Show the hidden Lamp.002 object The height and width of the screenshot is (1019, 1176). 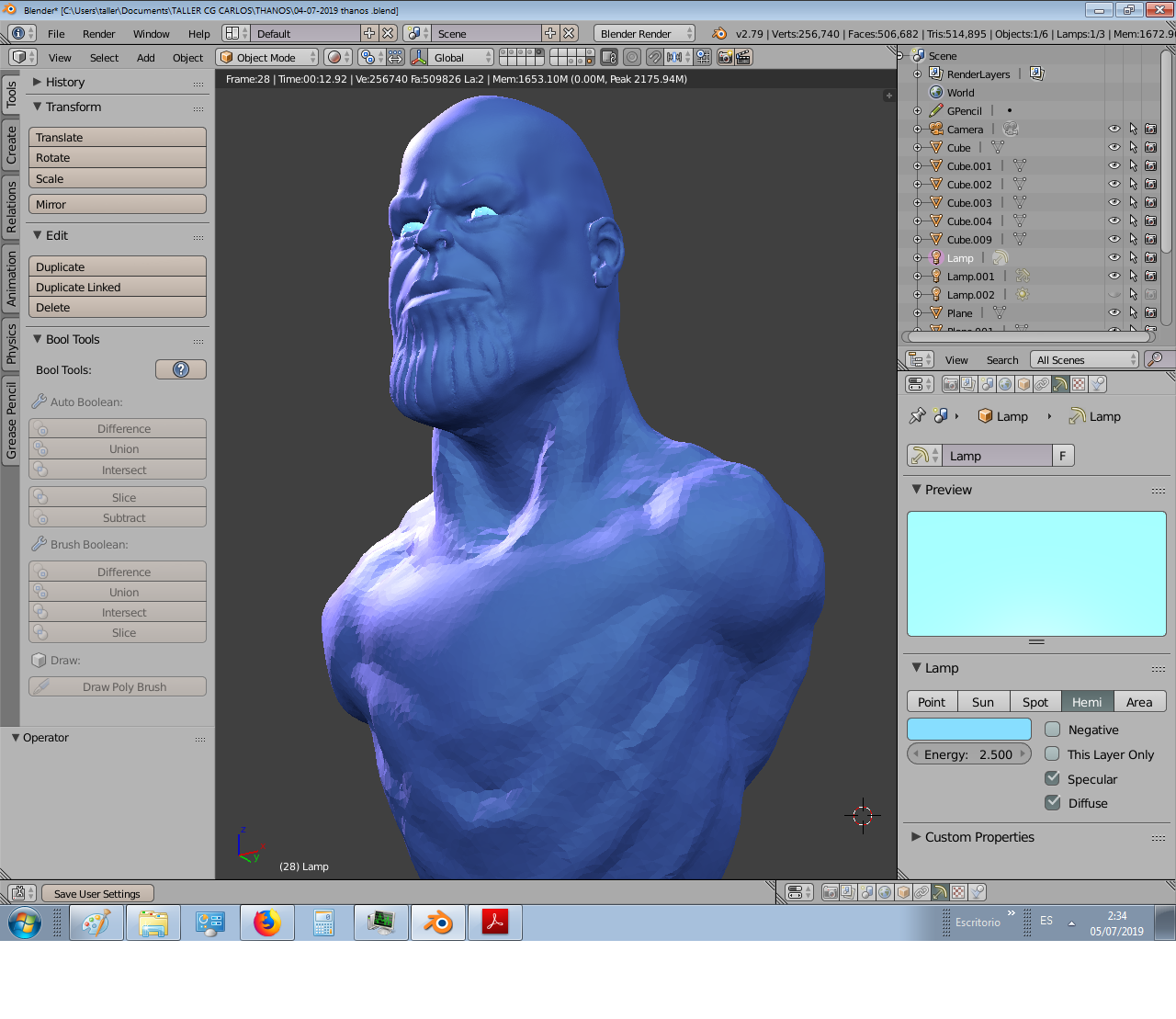click(1114, 294)
